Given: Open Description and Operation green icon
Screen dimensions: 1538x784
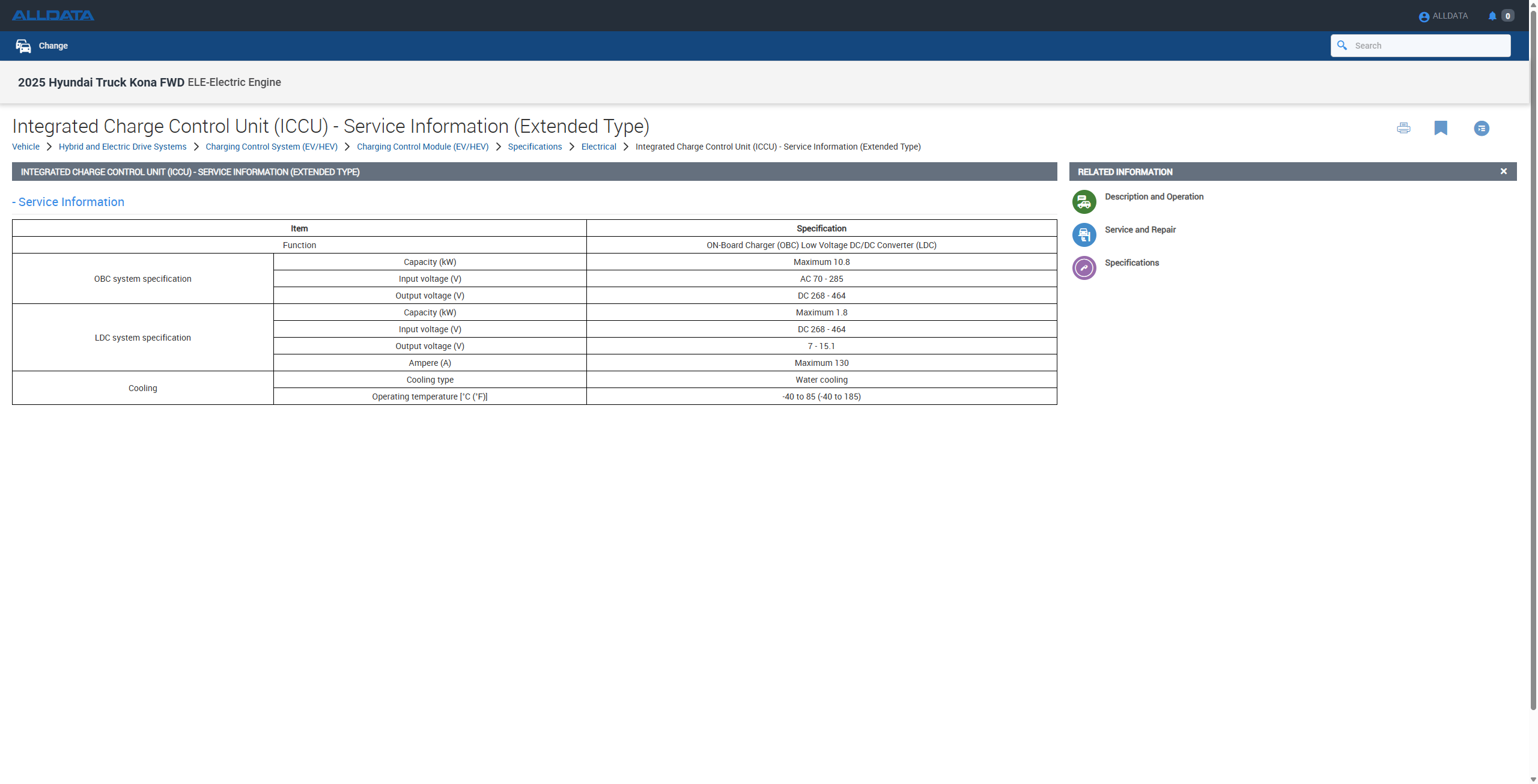Looking at the screenshot, I should [x=1084, y=202].
